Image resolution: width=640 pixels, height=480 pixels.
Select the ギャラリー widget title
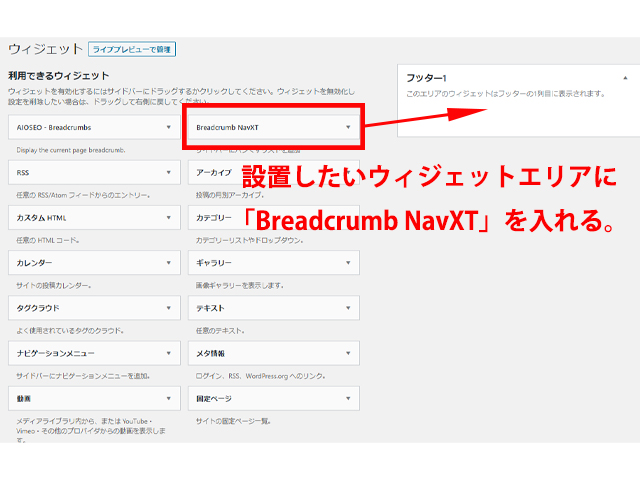tap(214, 263)
